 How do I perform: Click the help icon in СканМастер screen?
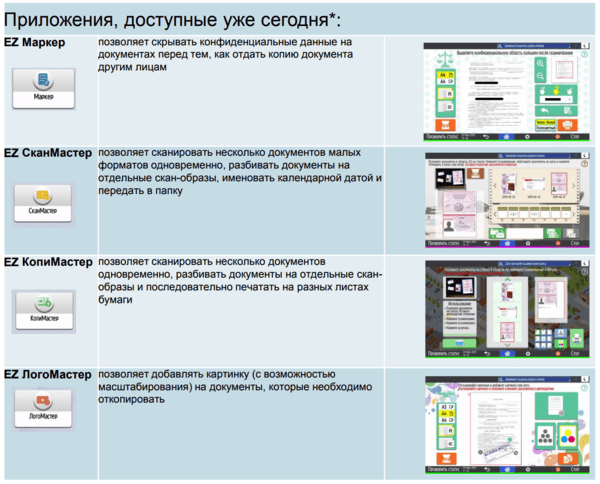[x=584, y=164]
